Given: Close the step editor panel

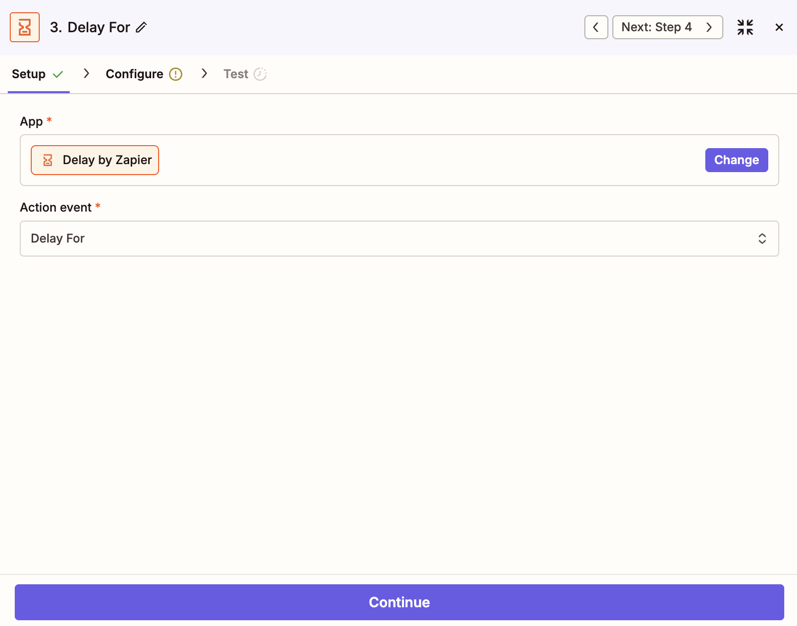Looking at the screenshot, I should pos(779,27).
